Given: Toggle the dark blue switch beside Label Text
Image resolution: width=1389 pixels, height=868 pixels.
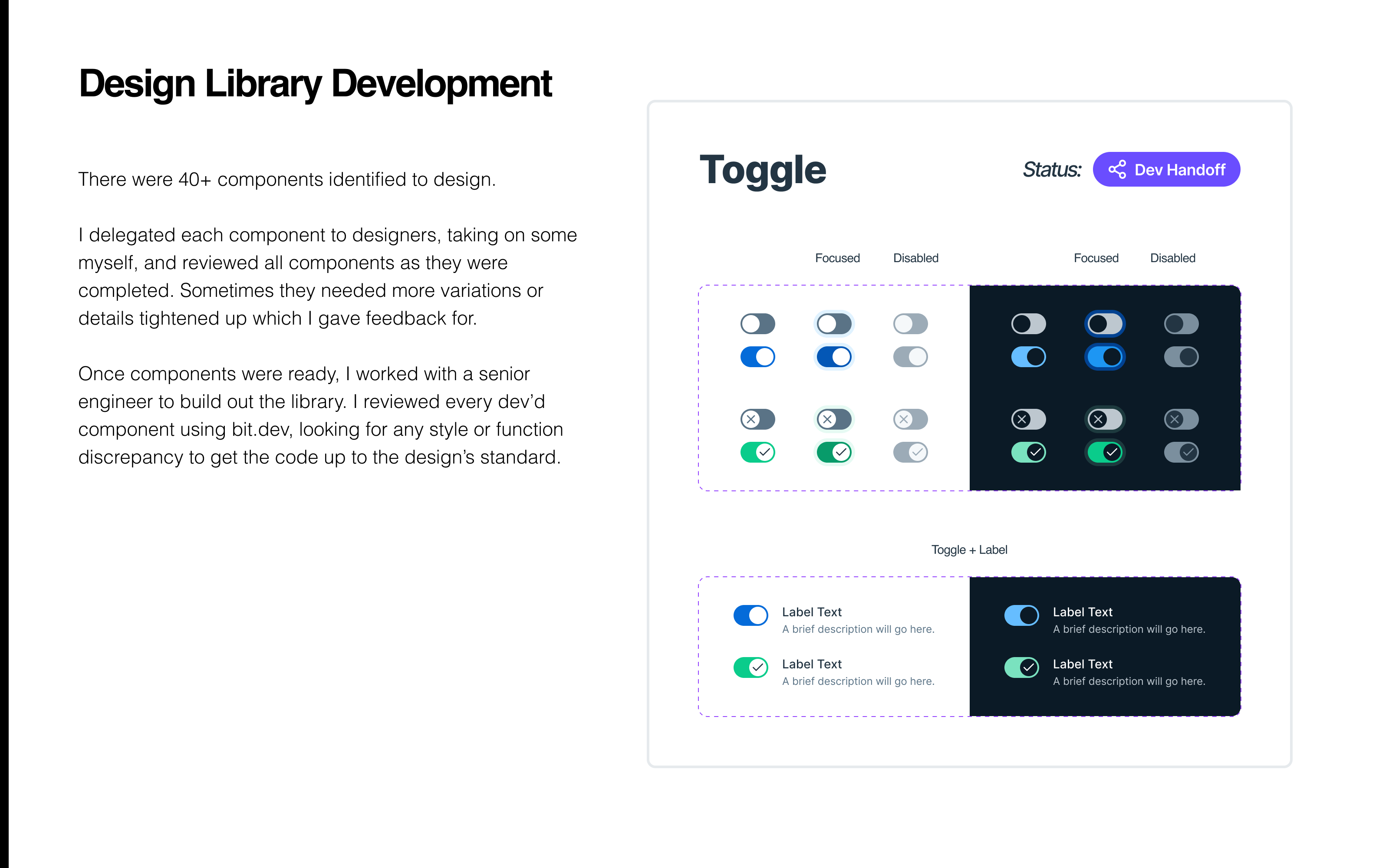Looking at the screenshot, I should [1022, 615].
